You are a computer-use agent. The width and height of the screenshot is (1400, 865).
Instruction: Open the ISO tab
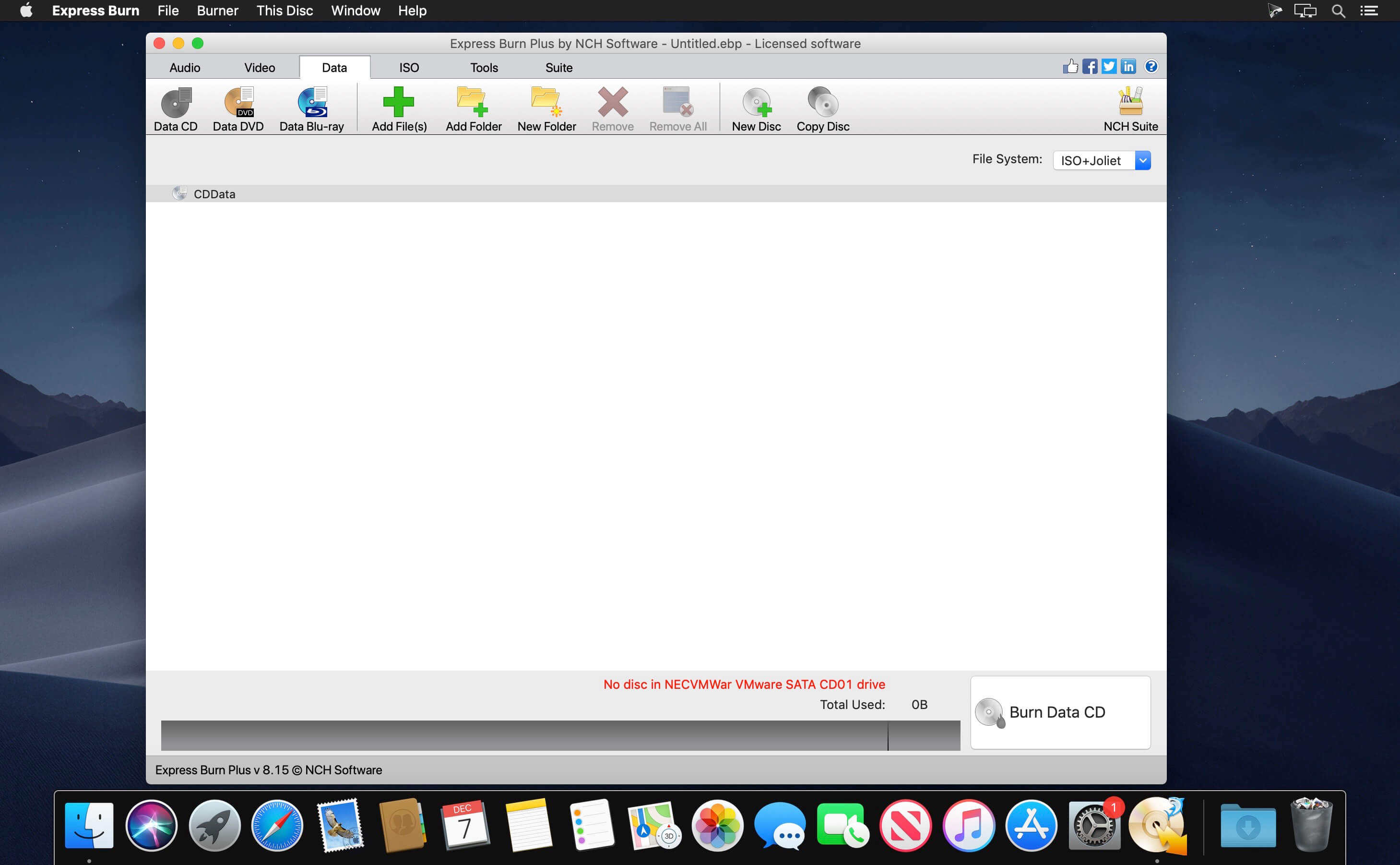(409, 68)
